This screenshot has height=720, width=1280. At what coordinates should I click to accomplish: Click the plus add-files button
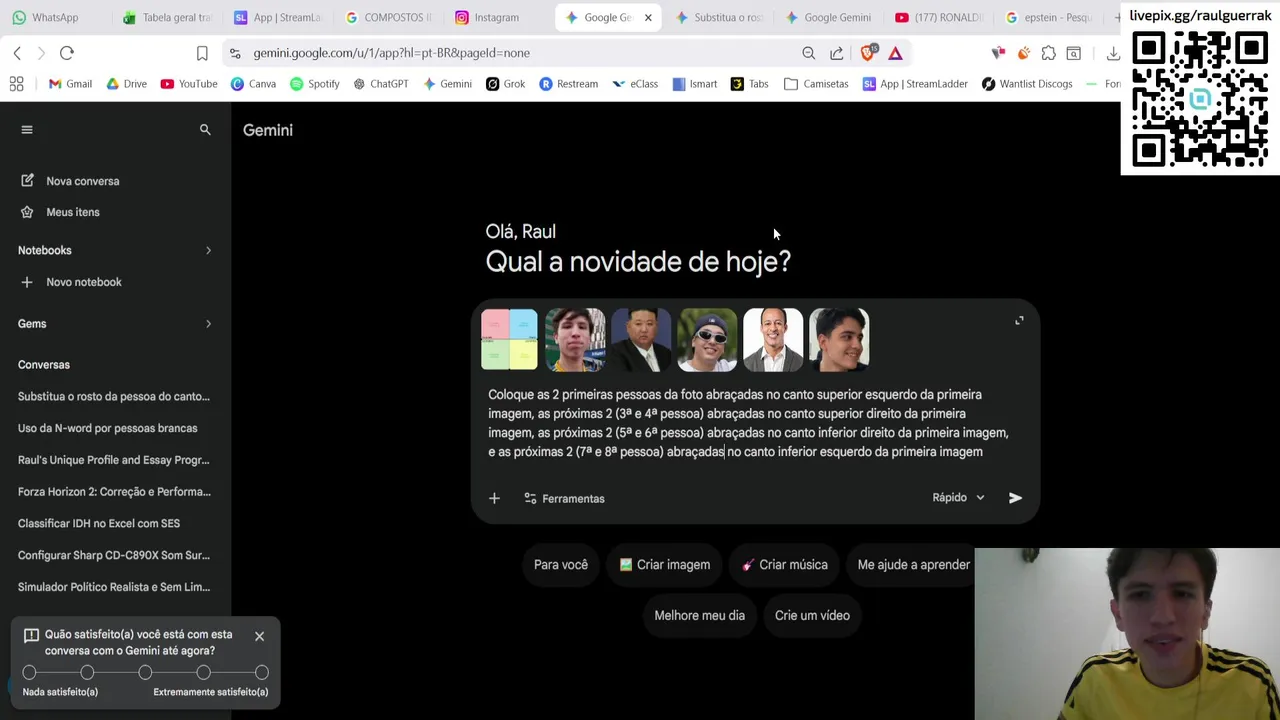coord(494,498)
